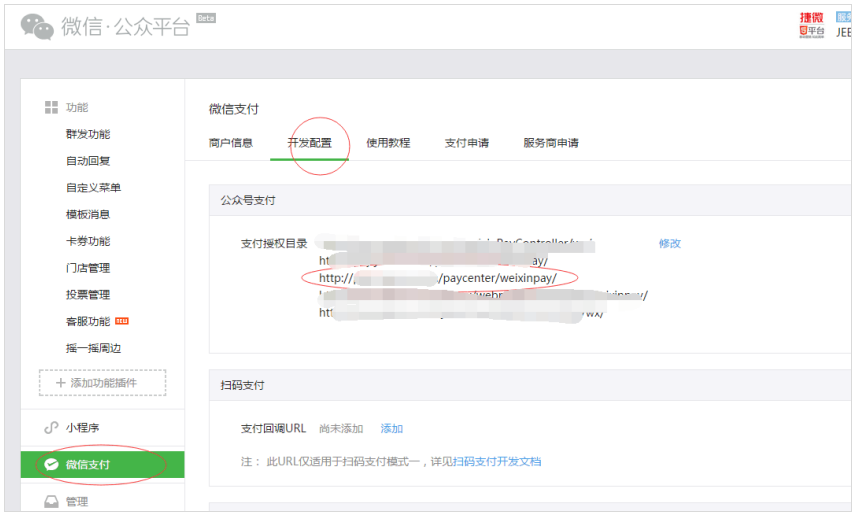Click the 微信支付 page heading
This screenshot has width=860, height=515.
click(x=234, y=109)
